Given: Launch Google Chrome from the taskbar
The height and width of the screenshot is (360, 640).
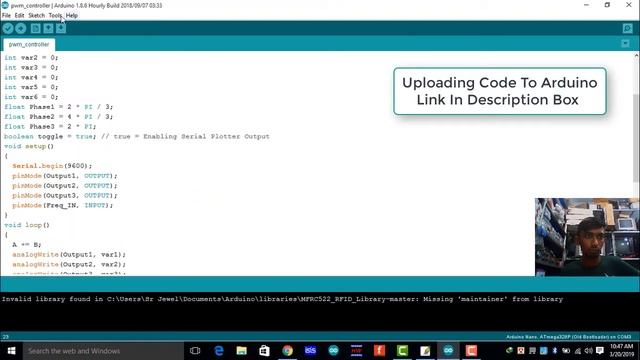Looking at the screenshot, I should [x=287, y=351].
